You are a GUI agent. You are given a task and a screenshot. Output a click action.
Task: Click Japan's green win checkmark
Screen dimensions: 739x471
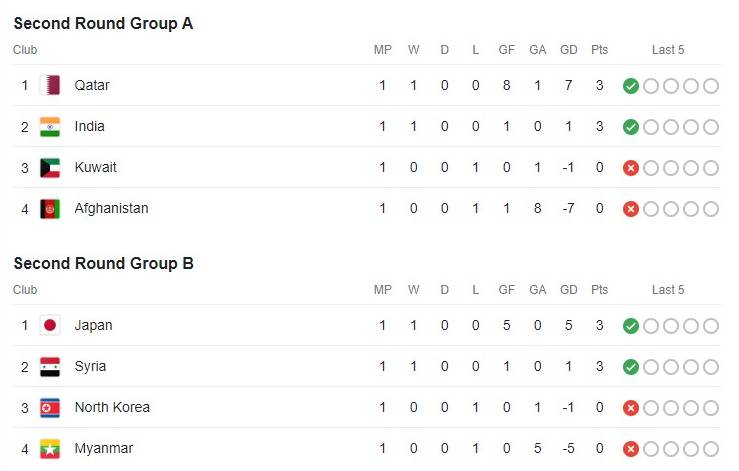tap(631, 326)
